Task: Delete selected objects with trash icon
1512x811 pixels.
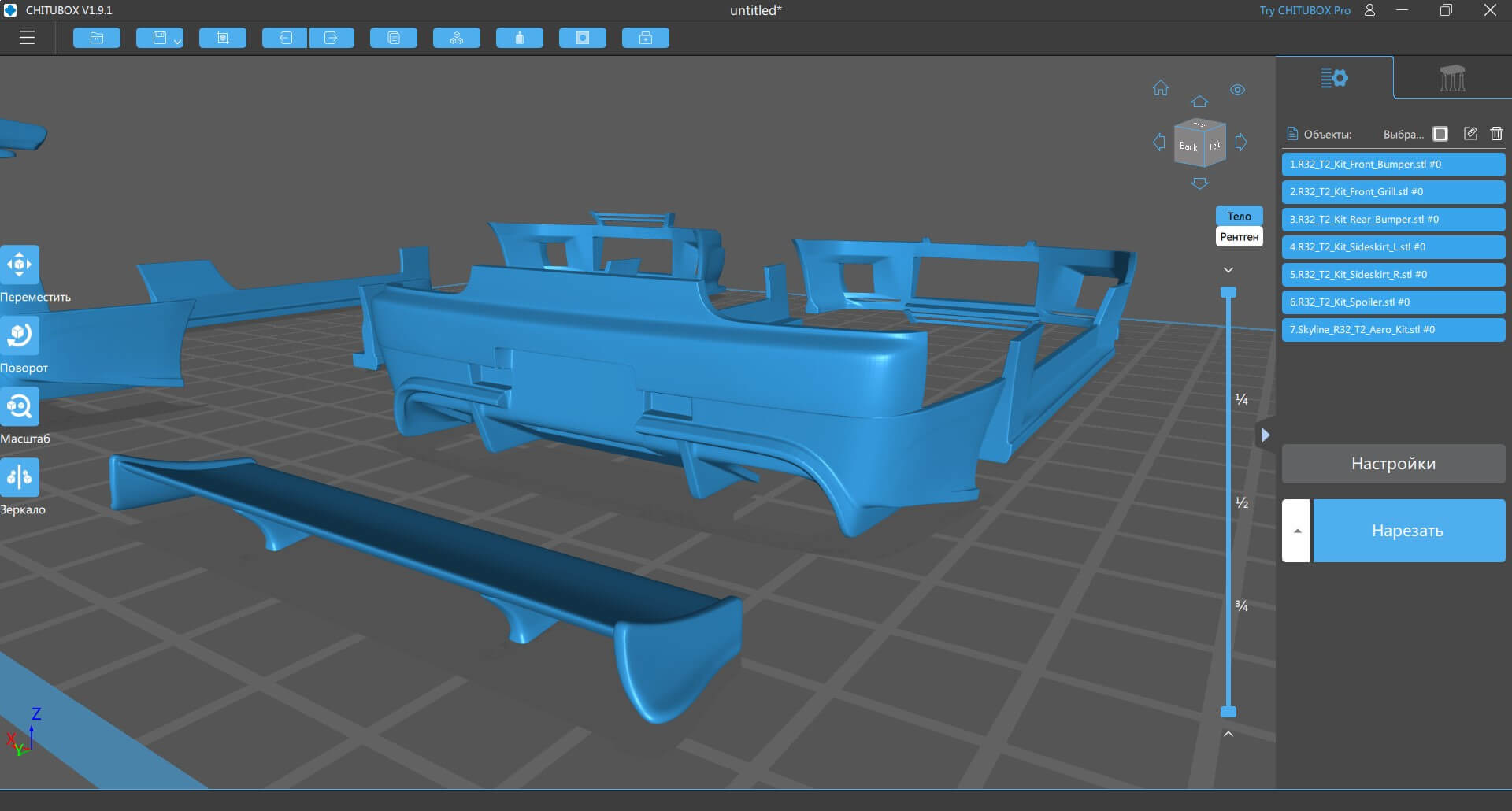Action: coord(1496,134)
